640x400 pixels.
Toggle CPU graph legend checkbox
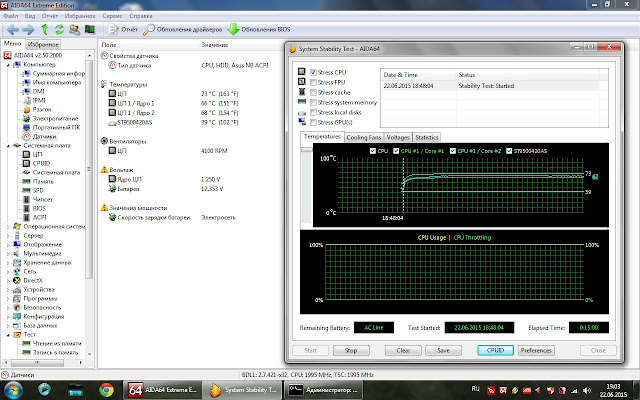coord(373,151)
